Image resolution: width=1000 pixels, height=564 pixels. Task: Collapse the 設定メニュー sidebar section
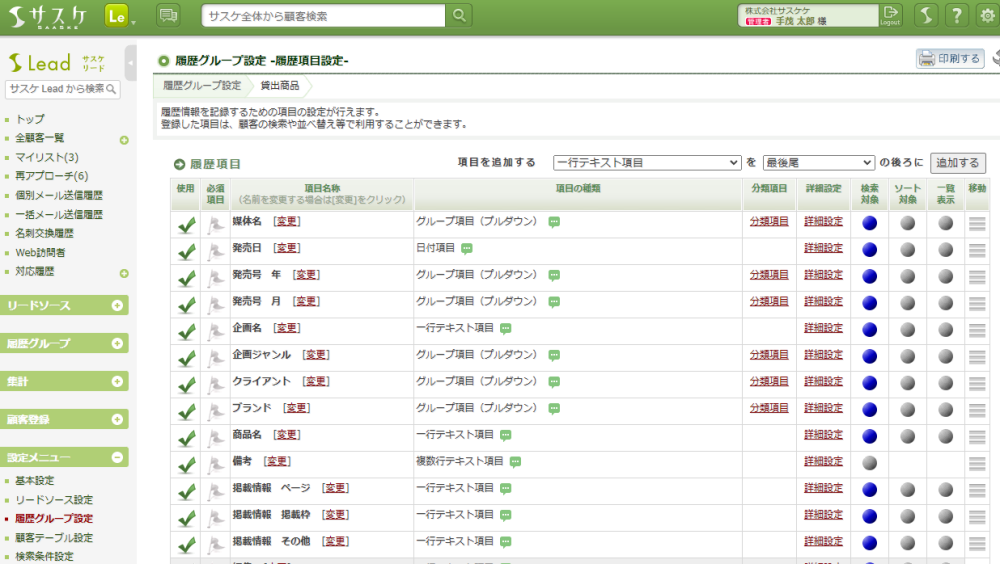tap(117, 458)
